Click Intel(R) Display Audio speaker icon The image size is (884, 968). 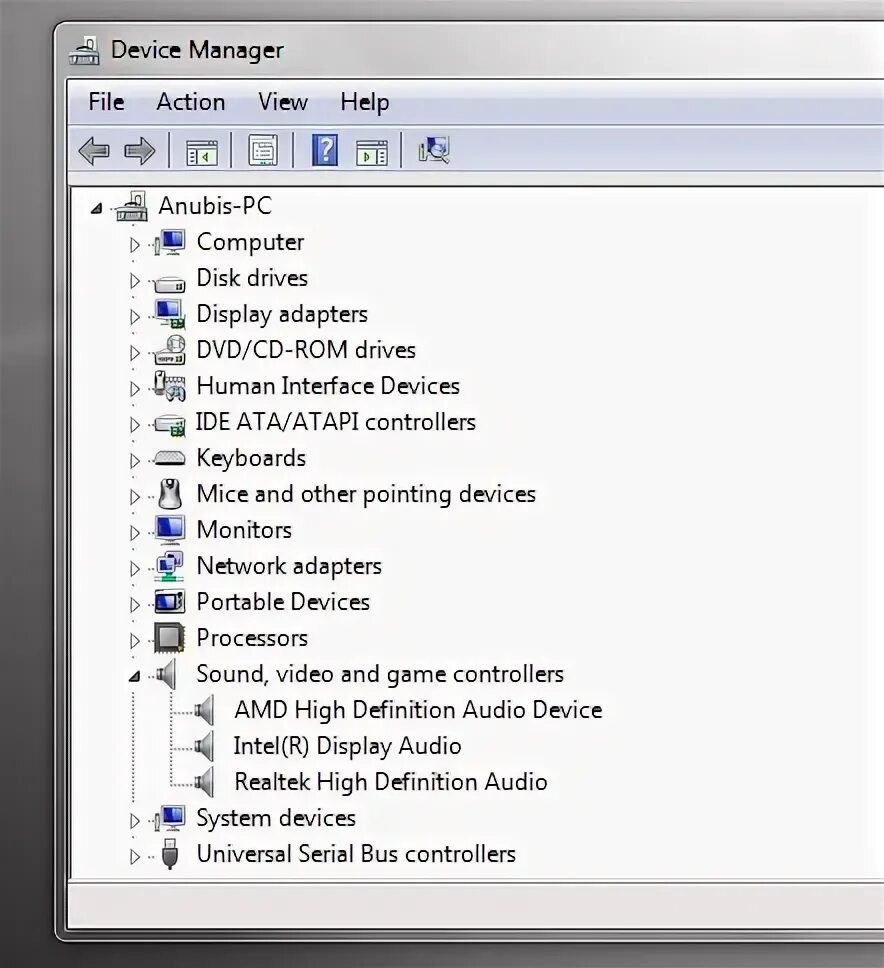(x=204, y=746)
